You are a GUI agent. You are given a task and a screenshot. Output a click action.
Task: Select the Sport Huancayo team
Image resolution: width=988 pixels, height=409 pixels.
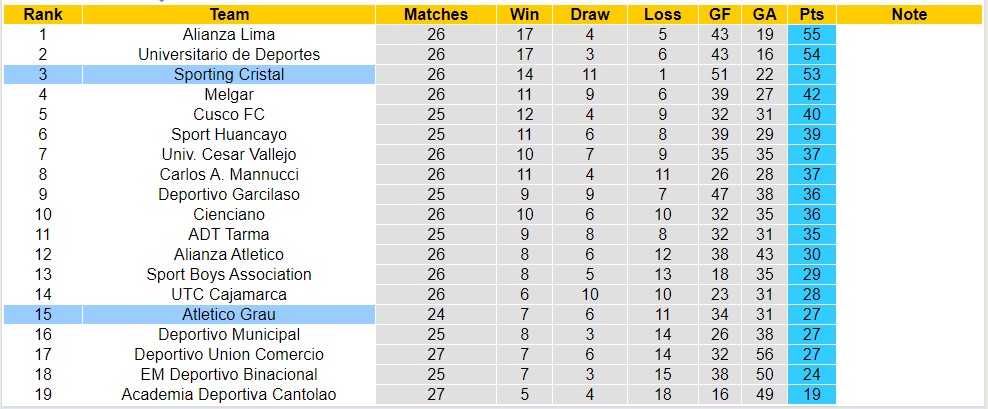(229, 134)
